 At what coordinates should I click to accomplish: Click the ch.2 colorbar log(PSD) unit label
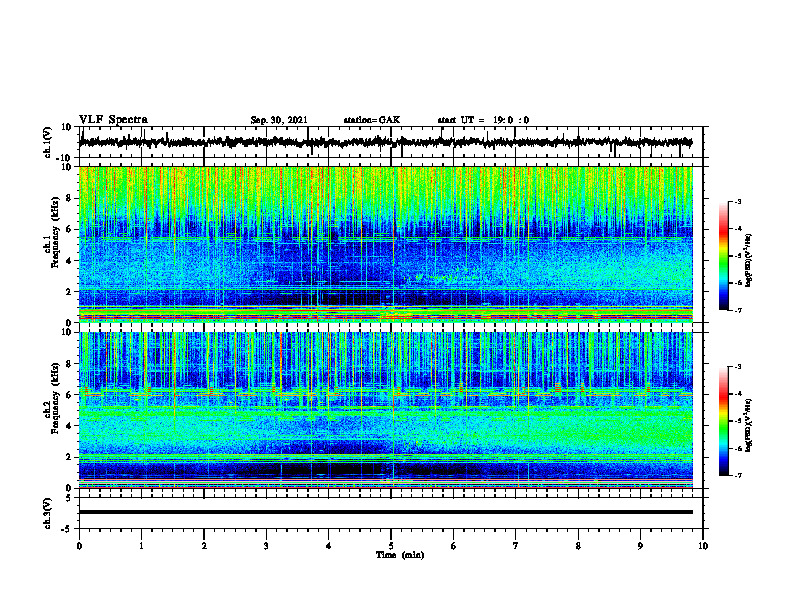748,425
